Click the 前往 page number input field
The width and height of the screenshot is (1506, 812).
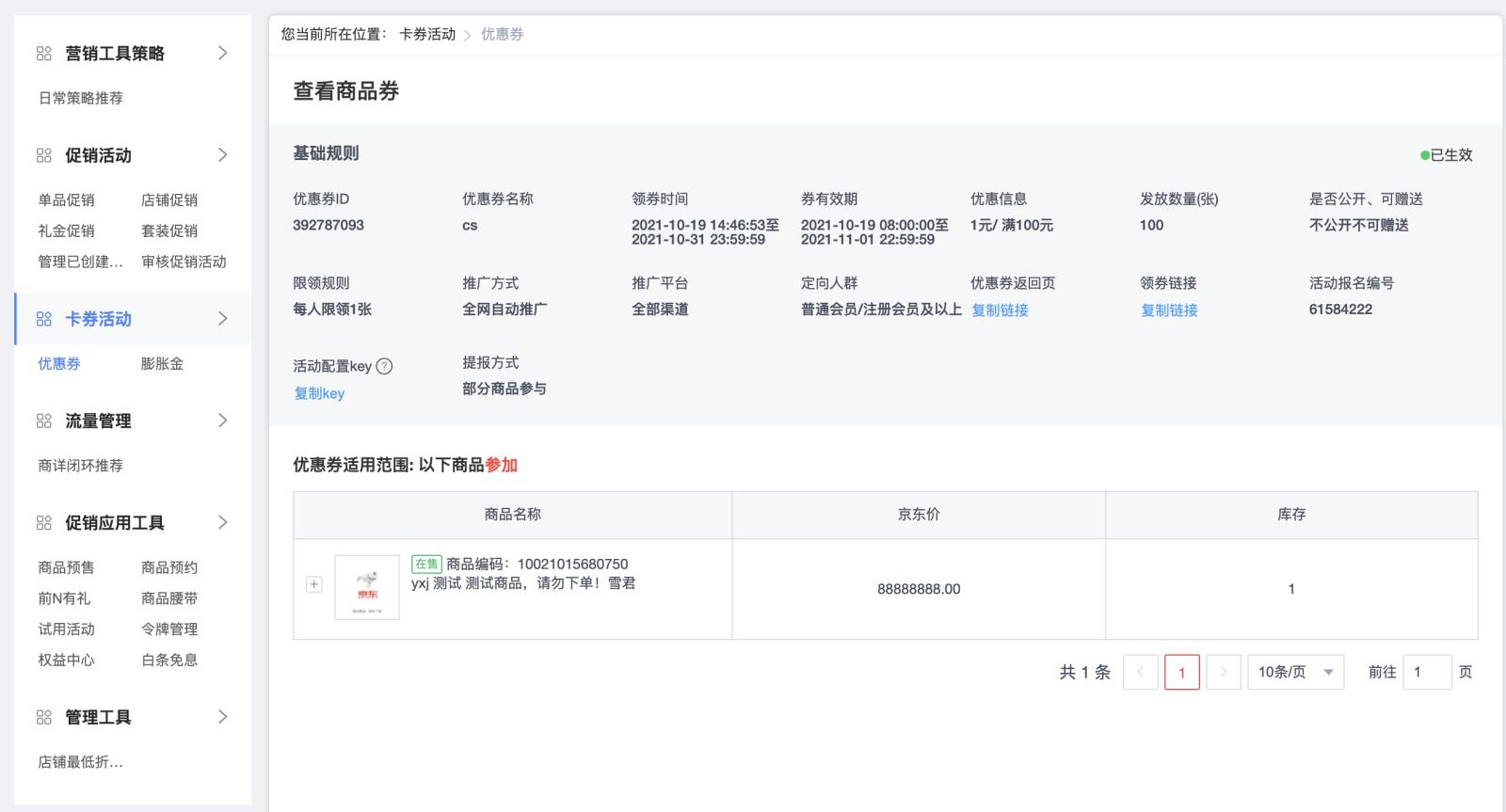(x=1428, y=672)
